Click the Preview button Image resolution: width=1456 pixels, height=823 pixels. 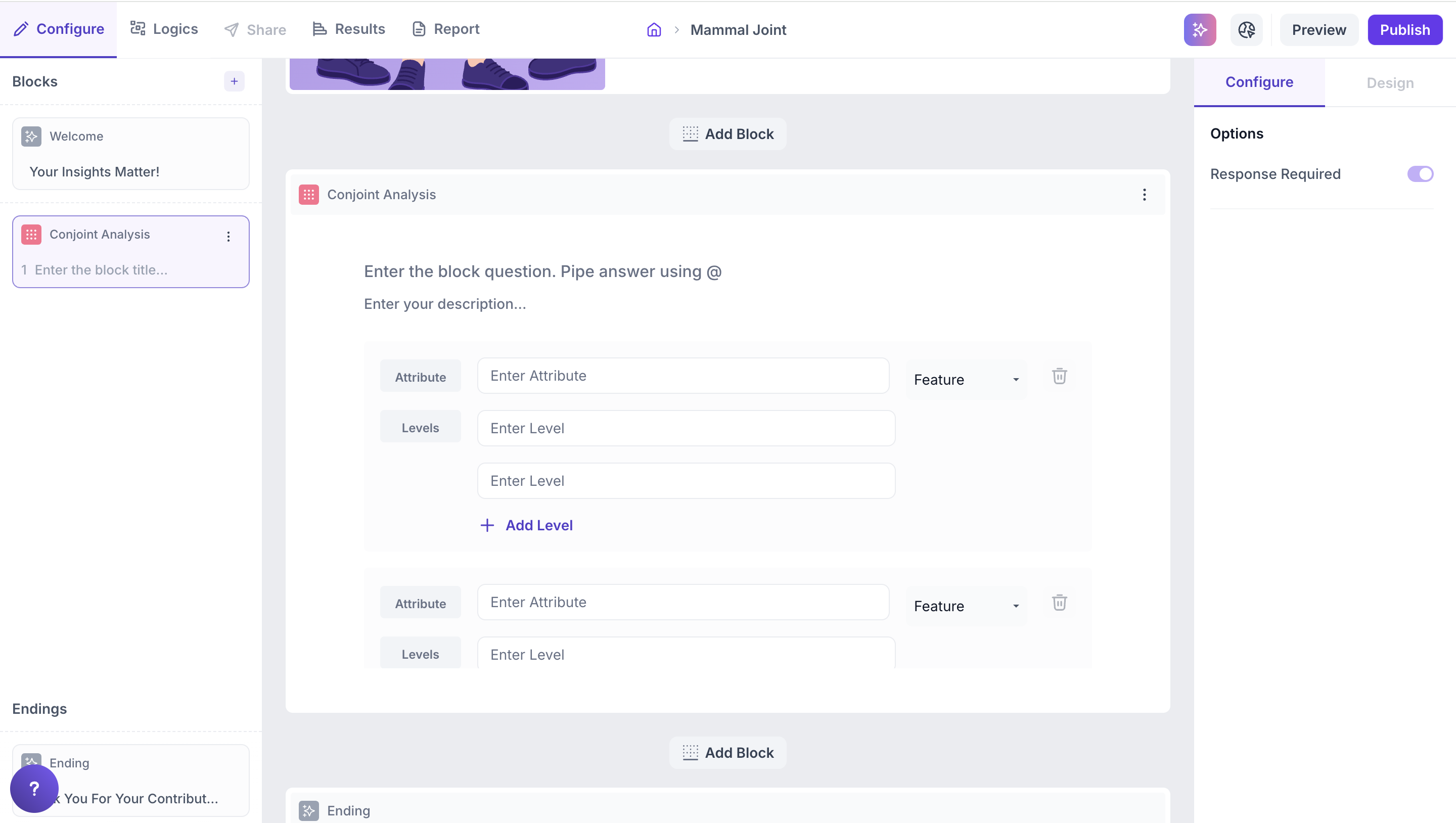pyautogui.click(x=1318, y=30)
